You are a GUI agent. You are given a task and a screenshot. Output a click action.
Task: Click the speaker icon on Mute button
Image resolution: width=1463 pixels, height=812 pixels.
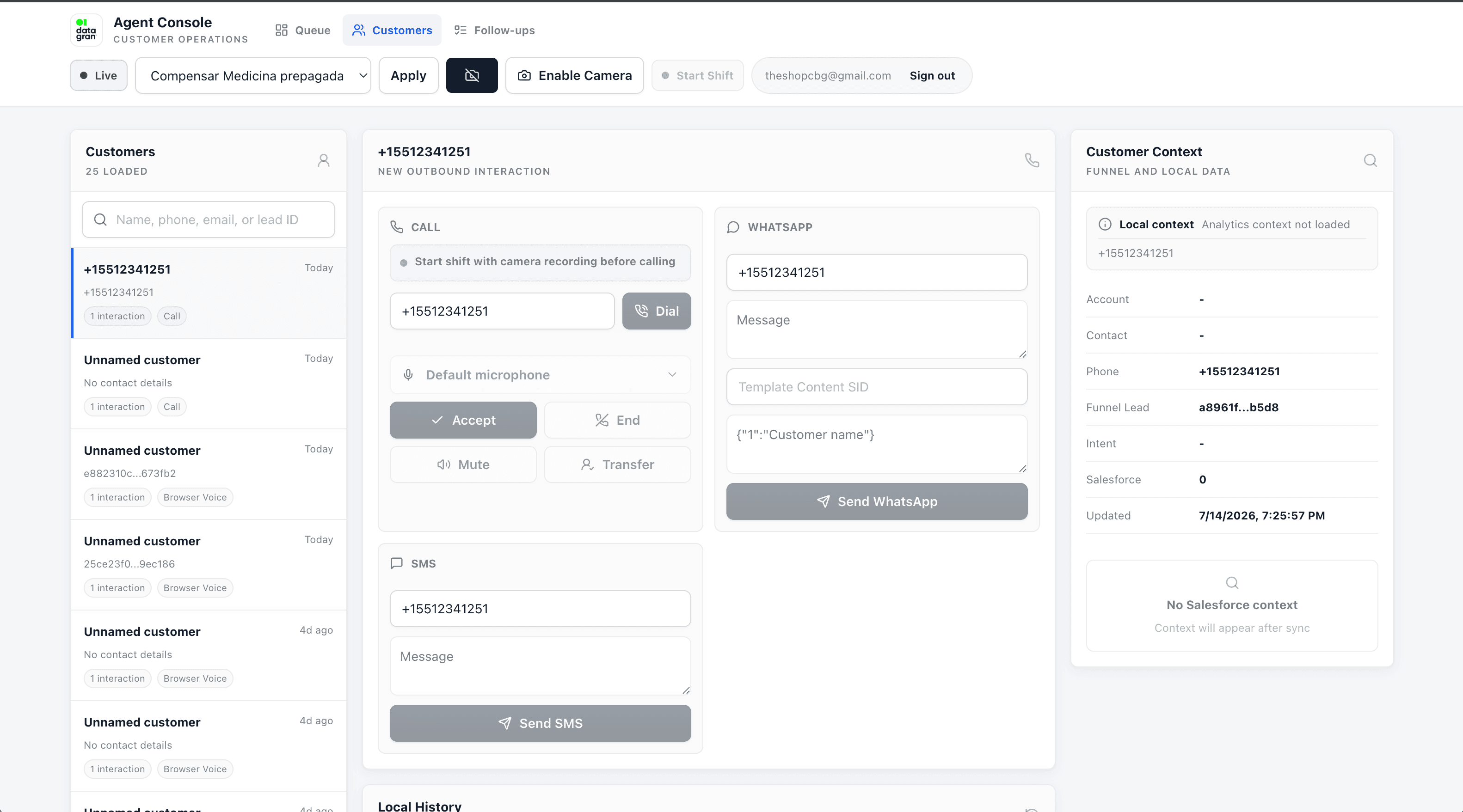pos(443,464)
